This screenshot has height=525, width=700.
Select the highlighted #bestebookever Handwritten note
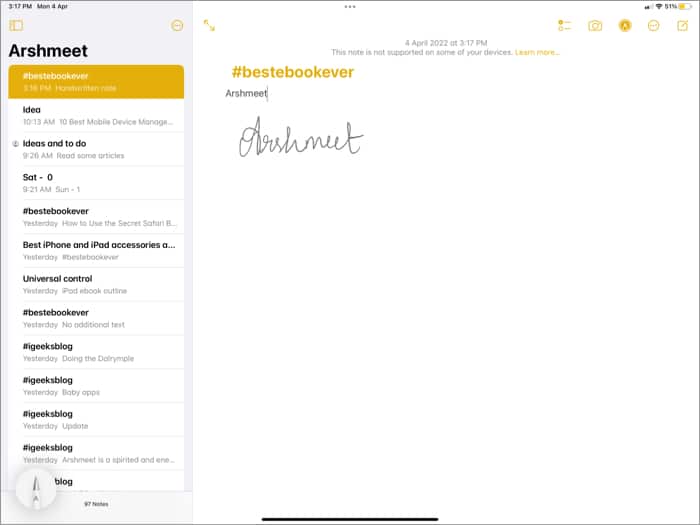point(96,82)
